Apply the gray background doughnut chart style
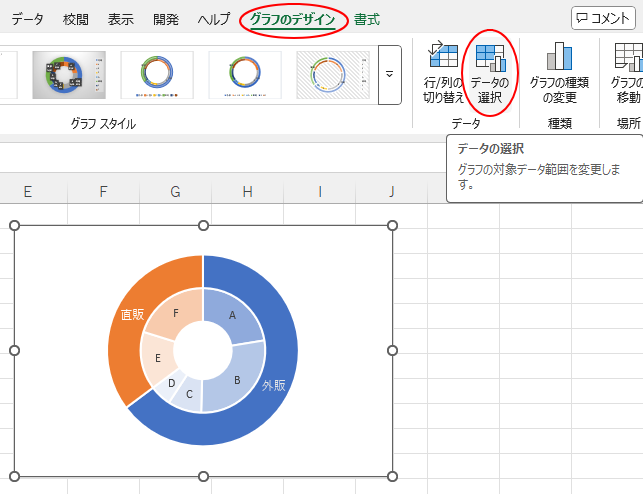Image resolution: width=643 pixels, height=494 pixels. click(69, 75)
